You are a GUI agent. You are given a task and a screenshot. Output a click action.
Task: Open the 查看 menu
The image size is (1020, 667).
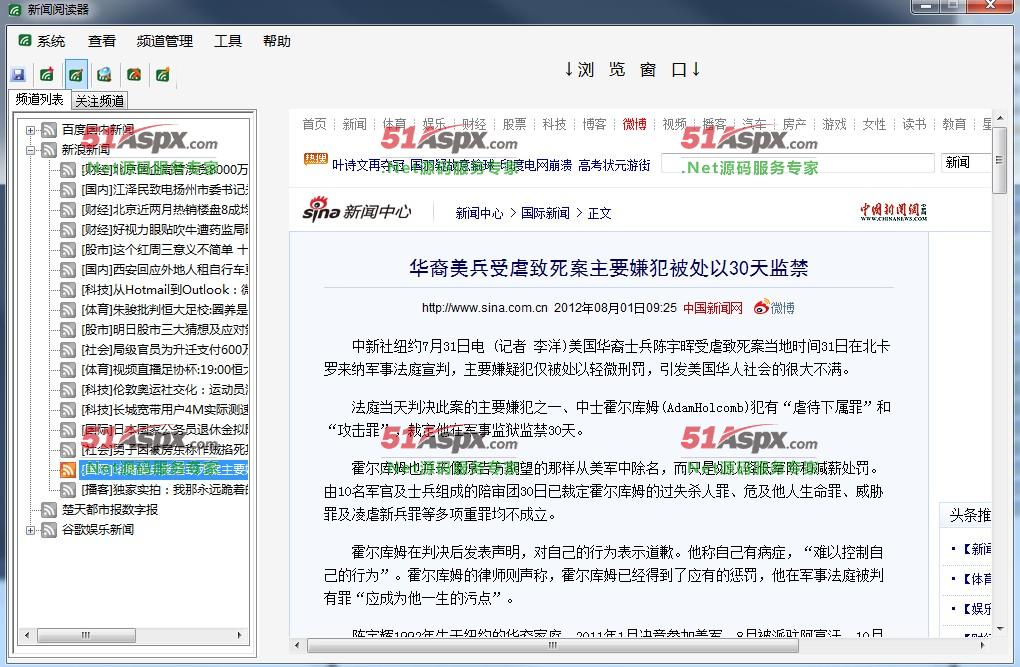102,41
